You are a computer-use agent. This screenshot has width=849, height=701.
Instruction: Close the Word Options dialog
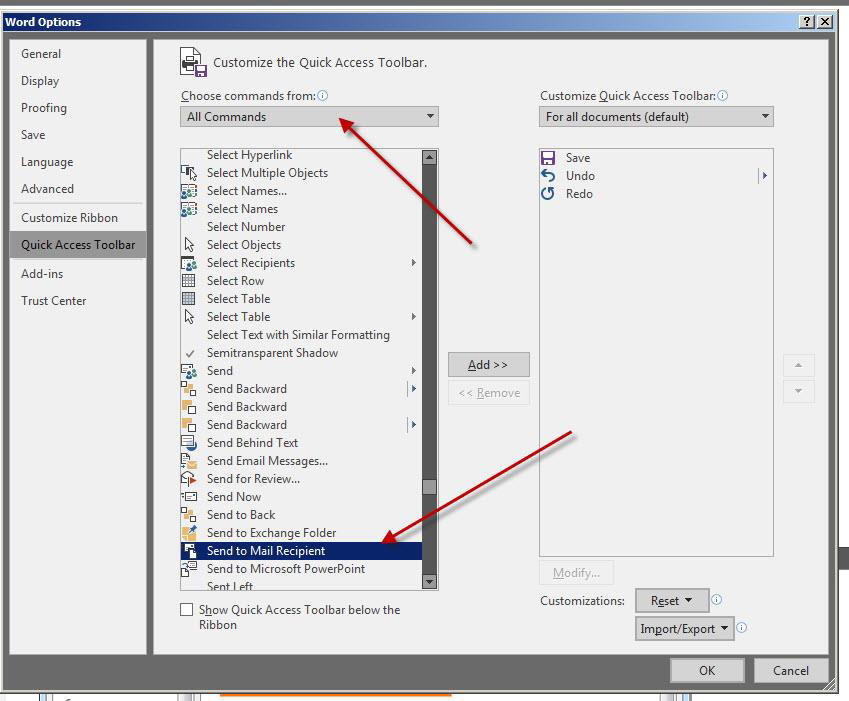(825, 22)
